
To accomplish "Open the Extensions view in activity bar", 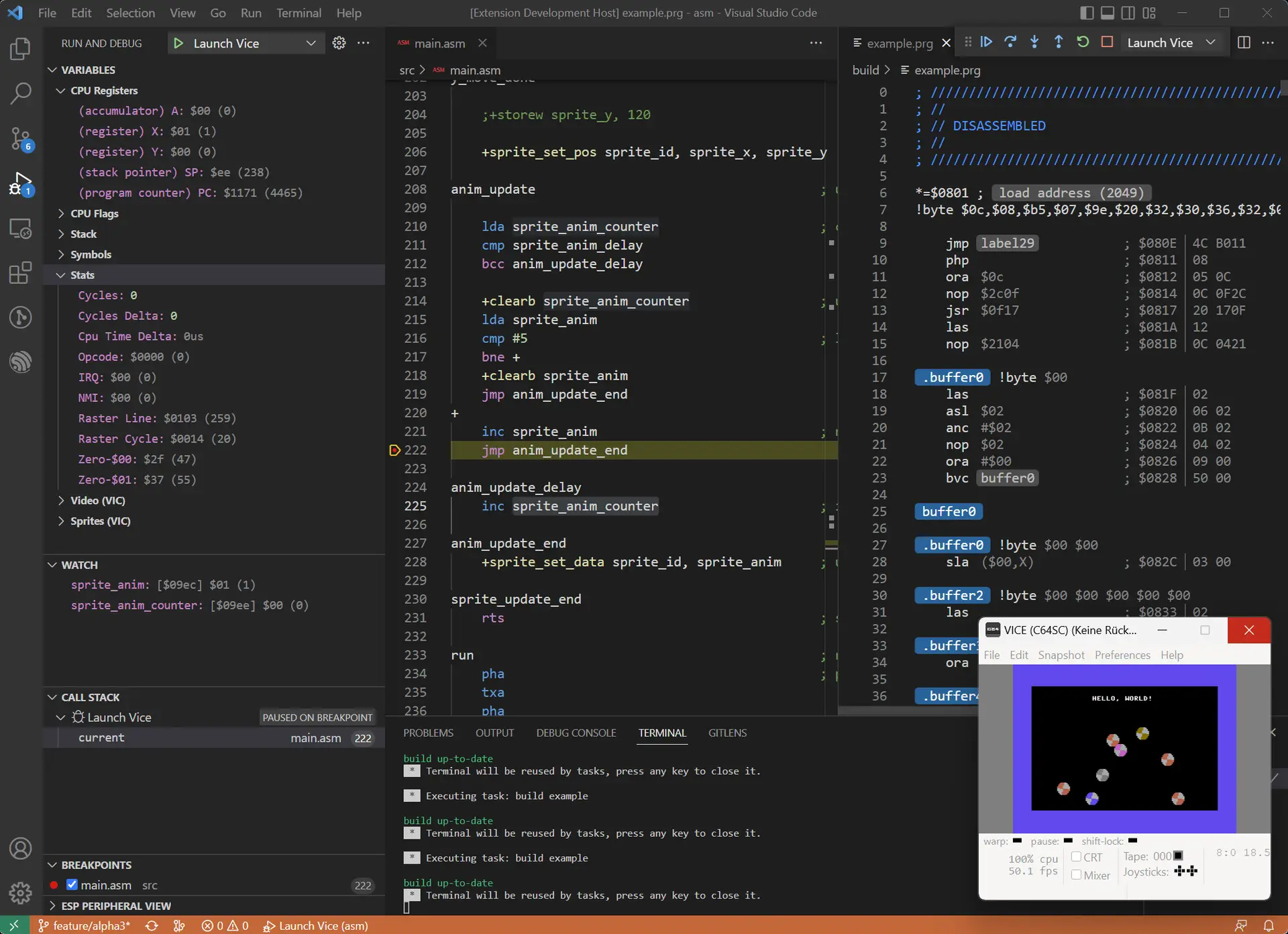I will pos(20,272).
